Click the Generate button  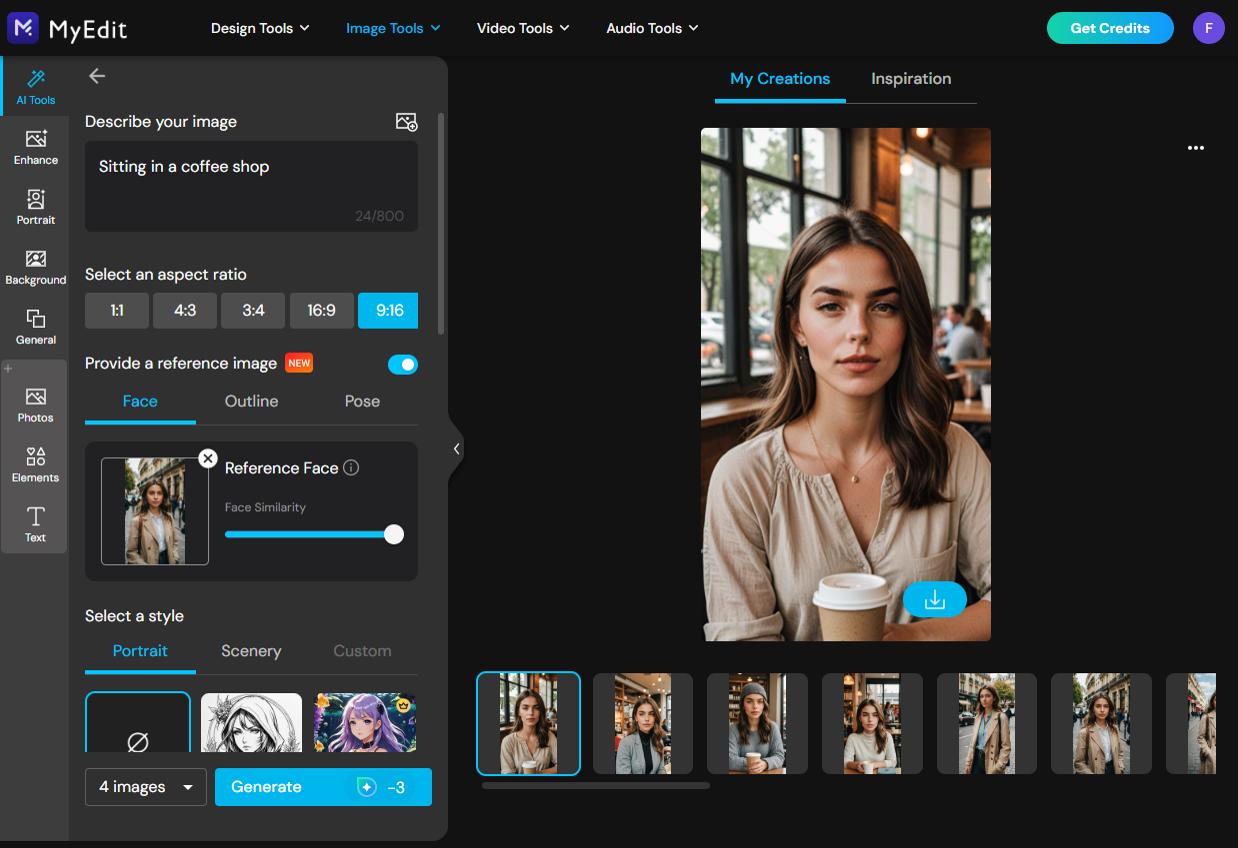pyautogui.click(x=322, y=787)
